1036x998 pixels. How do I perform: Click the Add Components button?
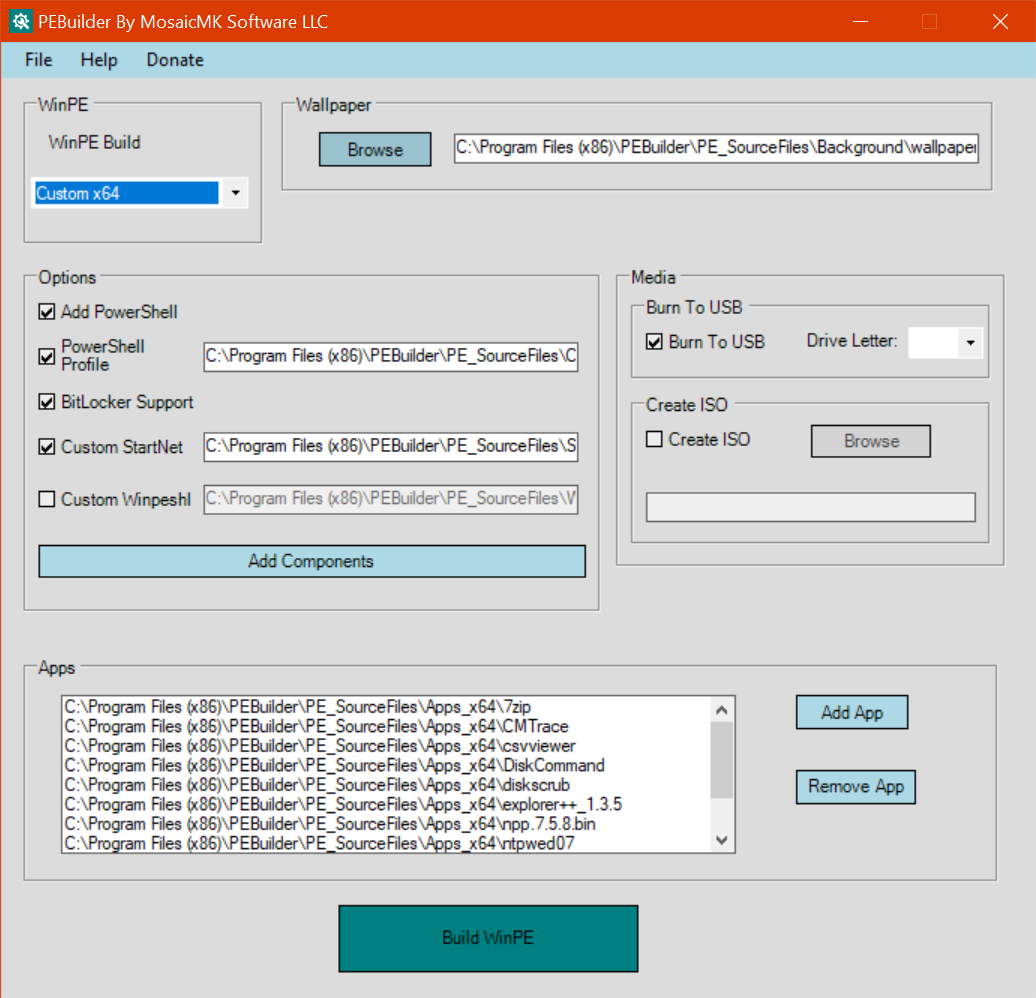312,561
